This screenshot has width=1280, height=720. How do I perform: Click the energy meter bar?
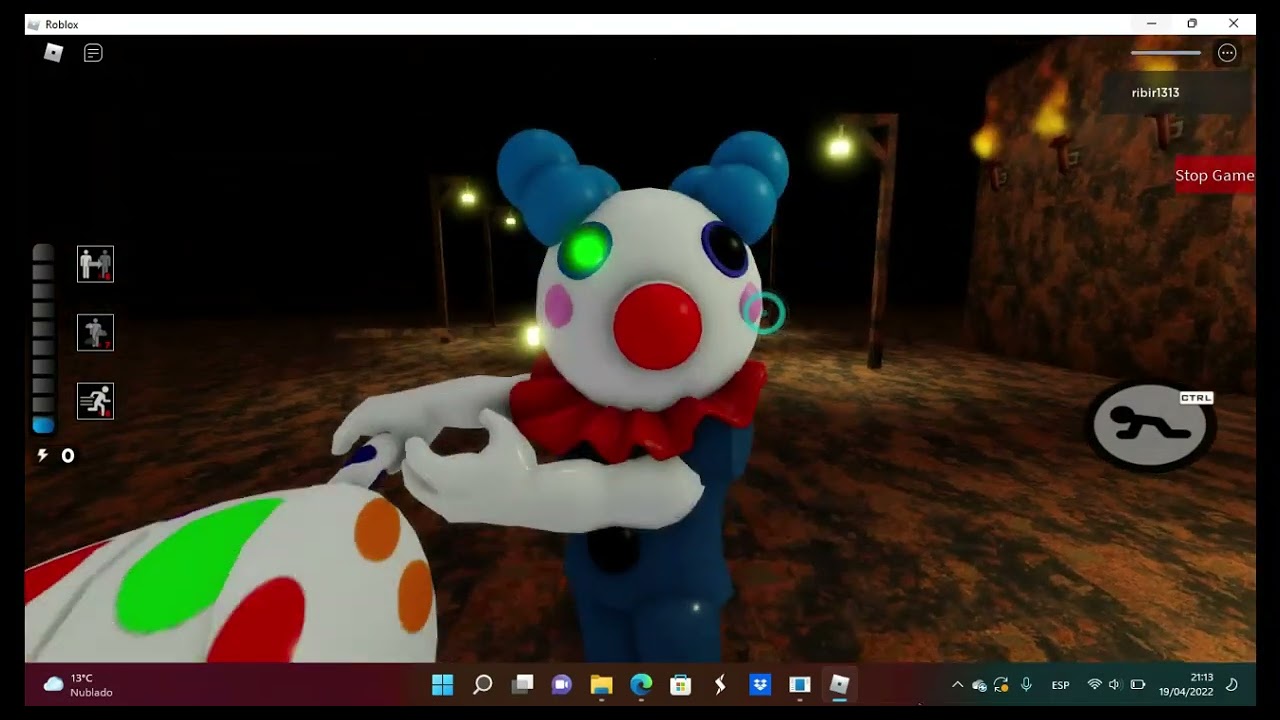pos(43,339)
